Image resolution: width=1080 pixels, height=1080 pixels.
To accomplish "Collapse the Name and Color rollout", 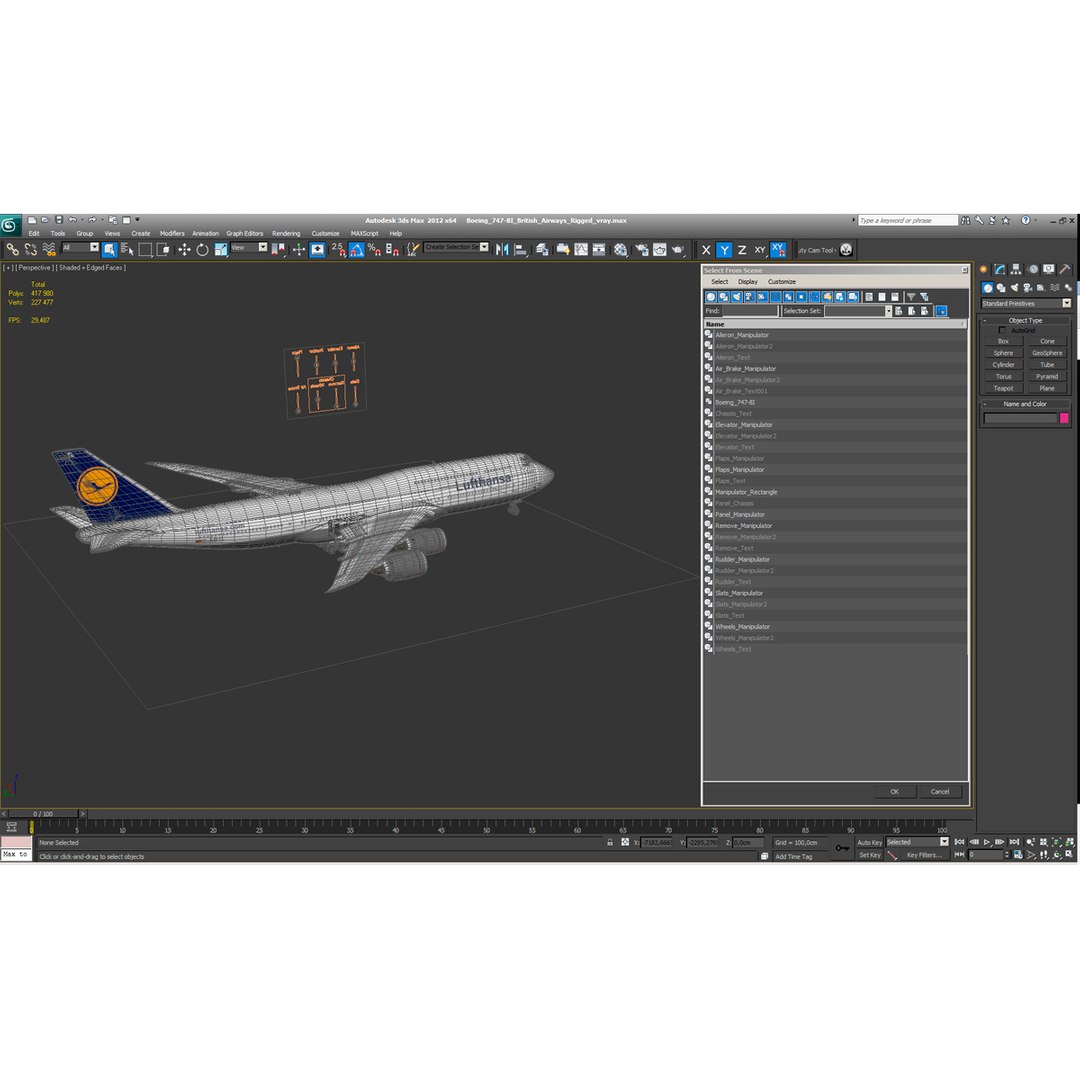I will (1025, 404).
